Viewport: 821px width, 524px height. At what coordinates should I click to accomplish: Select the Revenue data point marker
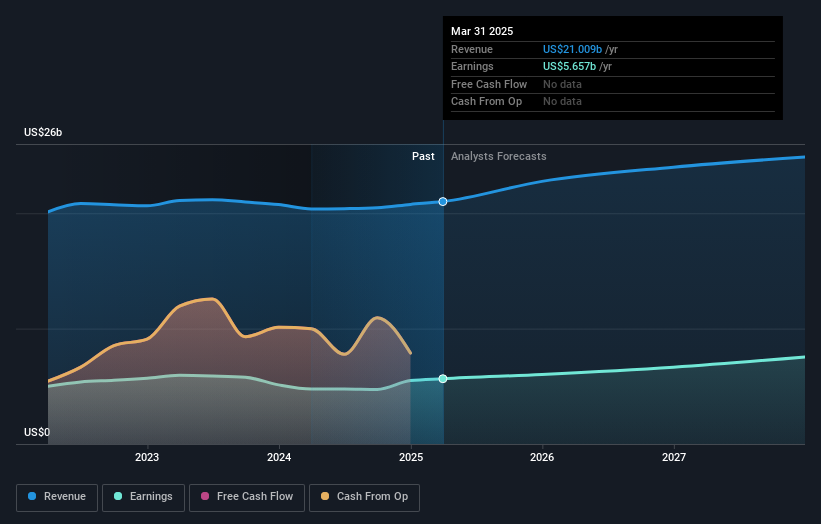coord(443,202)
